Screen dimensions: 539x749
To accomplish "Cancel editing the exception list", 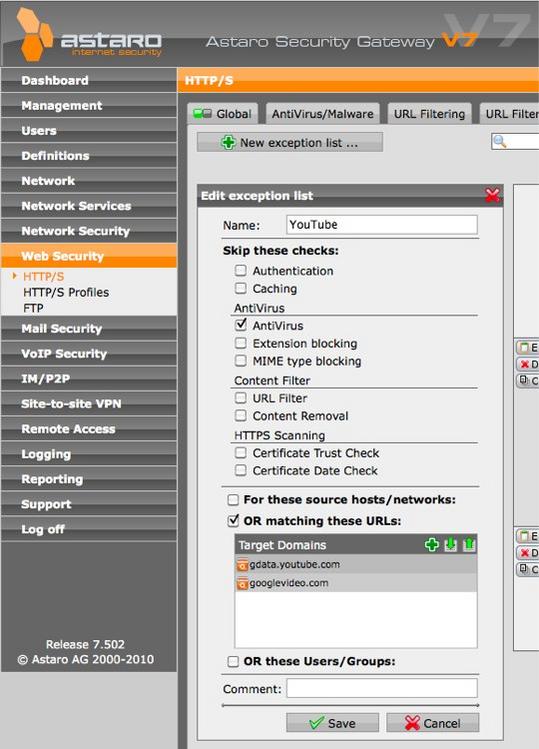I will point(432,723).
